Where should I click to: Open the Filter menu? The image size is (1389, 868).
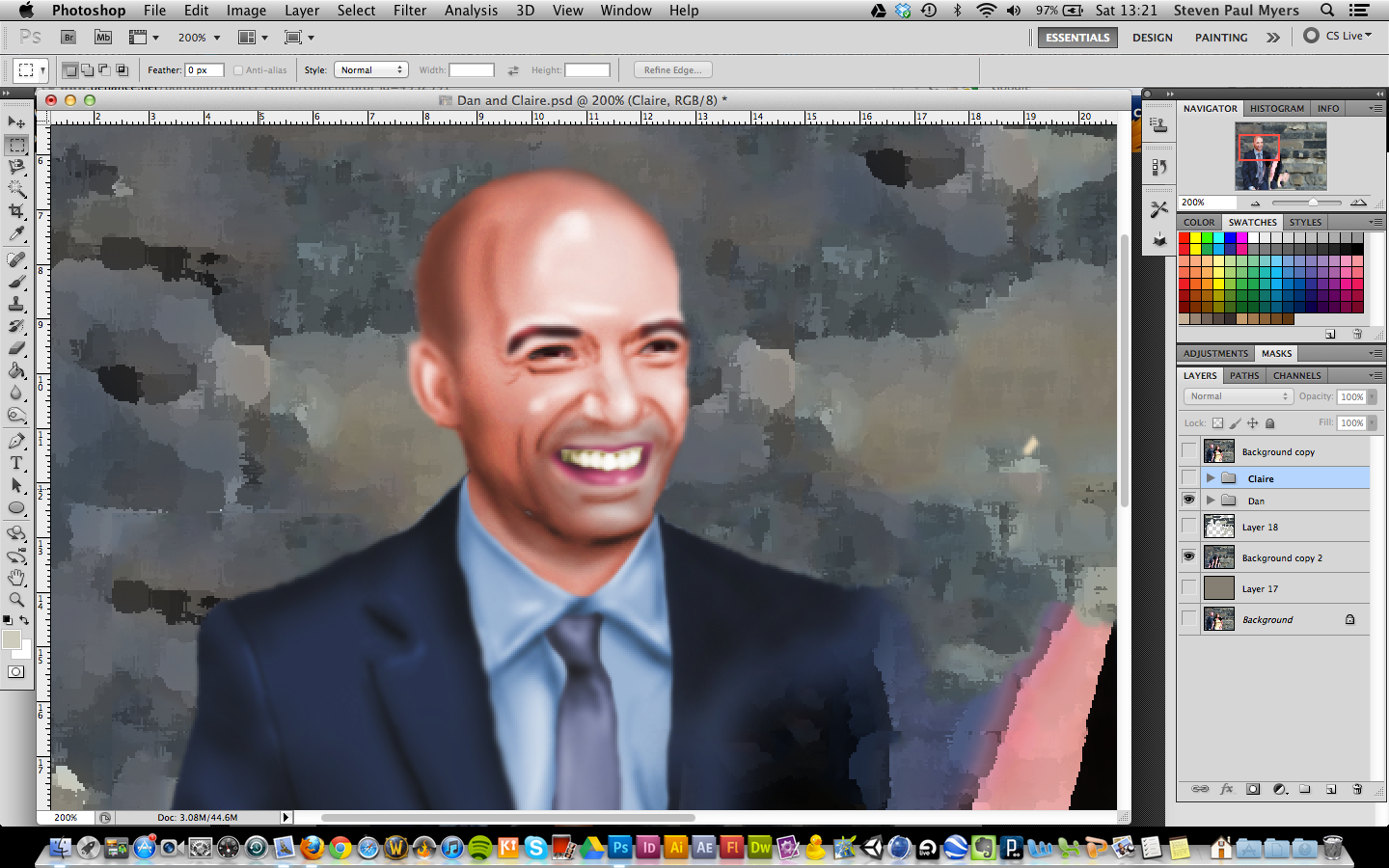click(x=410, y=11)
